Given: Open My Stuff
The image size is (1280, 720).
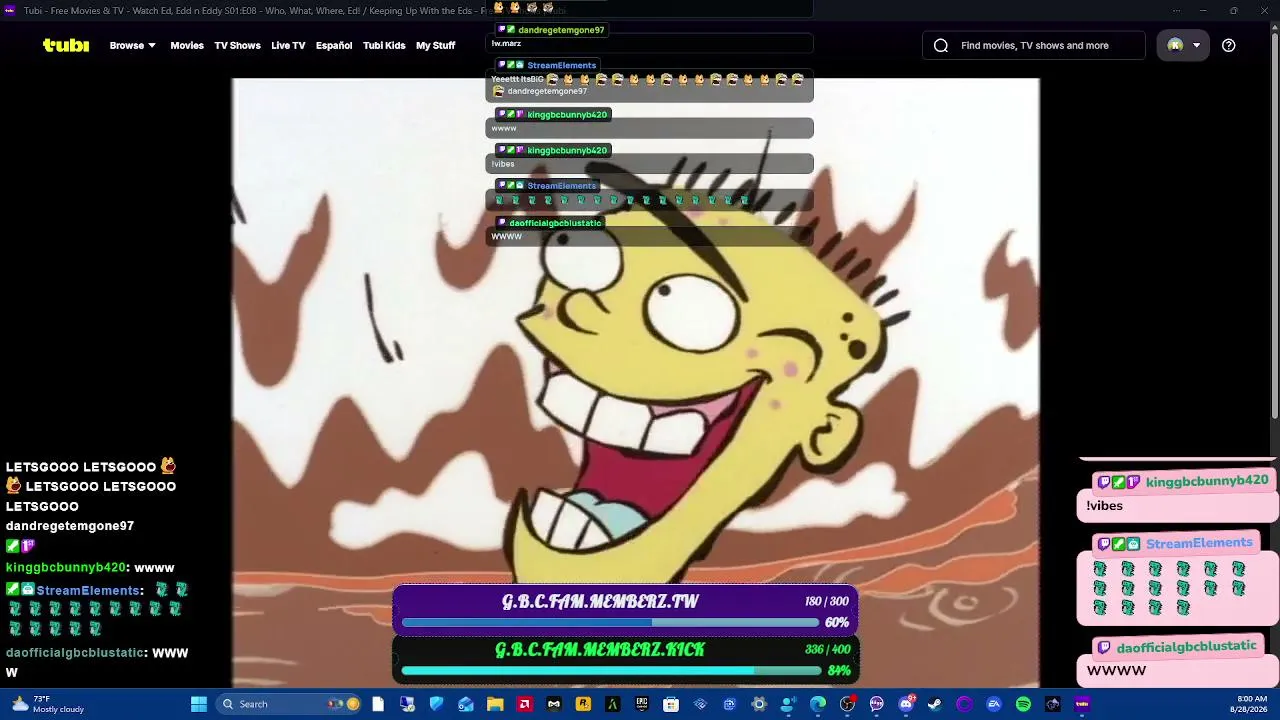Looking at the screenshot, I should click(x=436, y=45).
